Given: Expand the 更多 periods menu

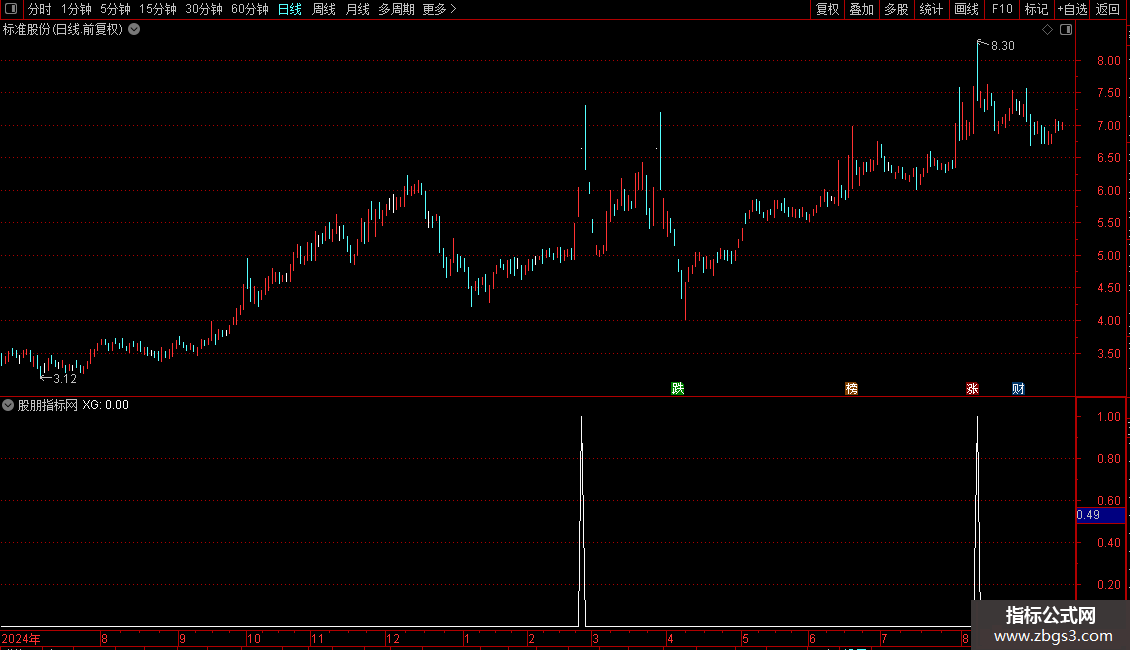Looking at the screenshot, I should 439,9.
